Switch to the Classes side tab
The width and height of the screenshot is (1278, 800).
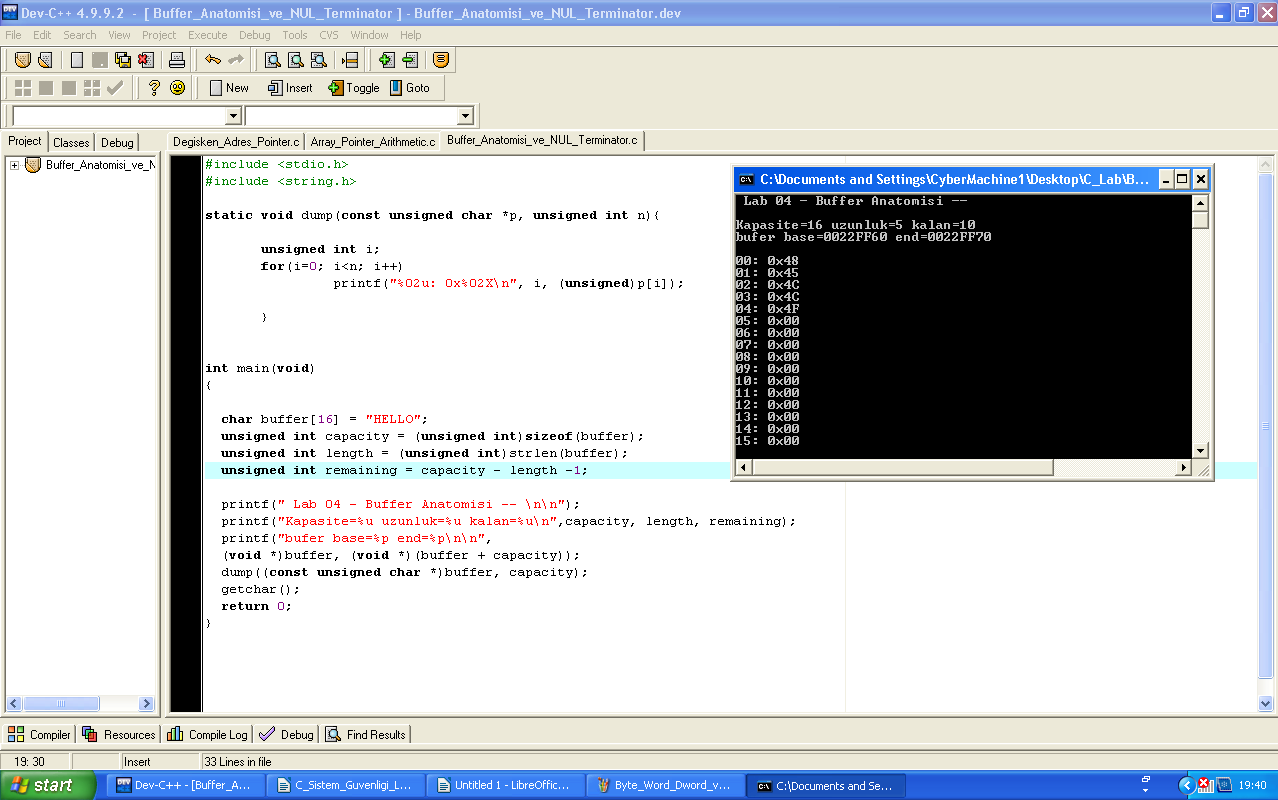click(71, 142)
